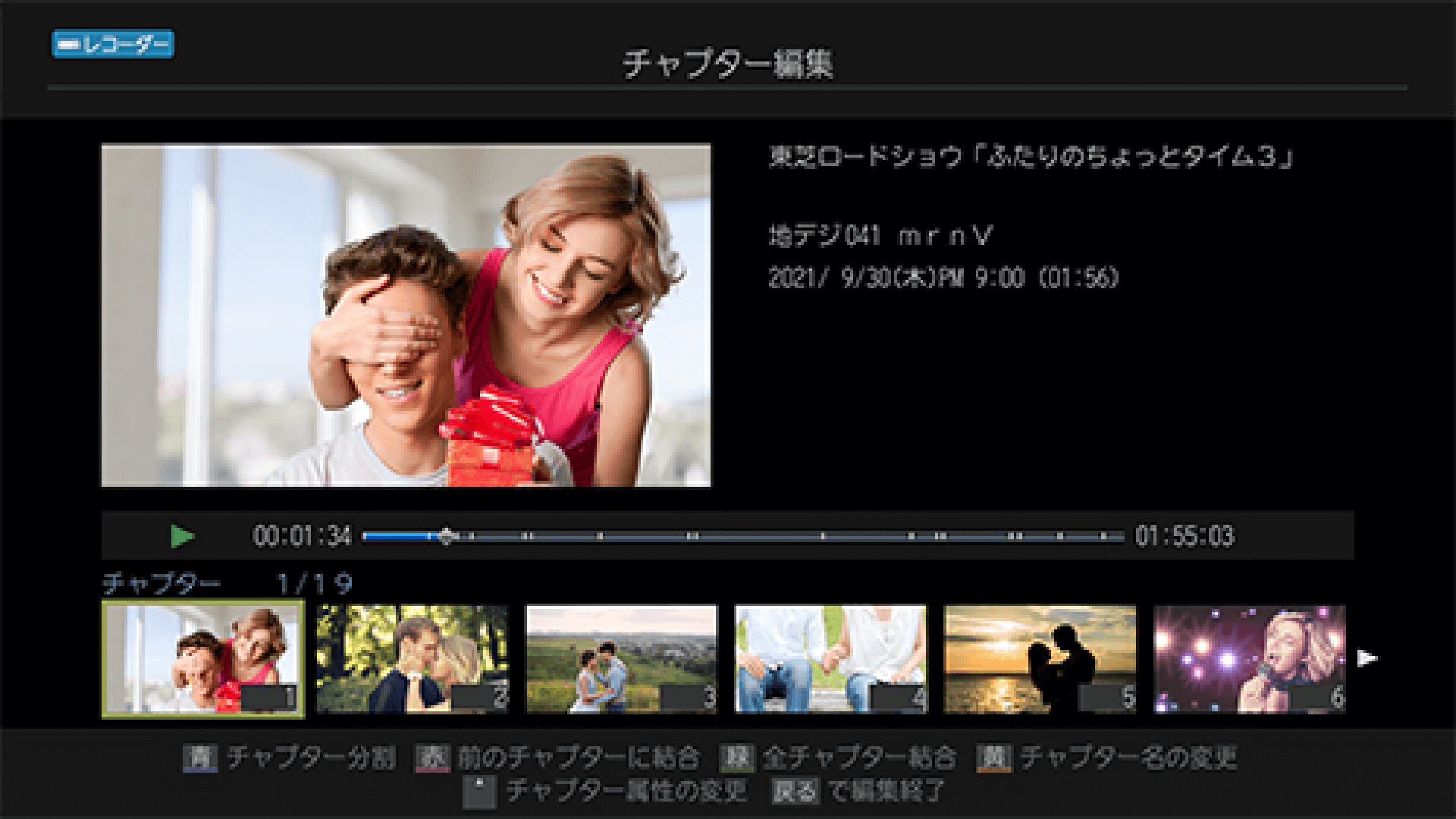Select chapter 4 thumbnail holding hands
The height and width of the screenshot is (819, 1456).
(831, 659)
